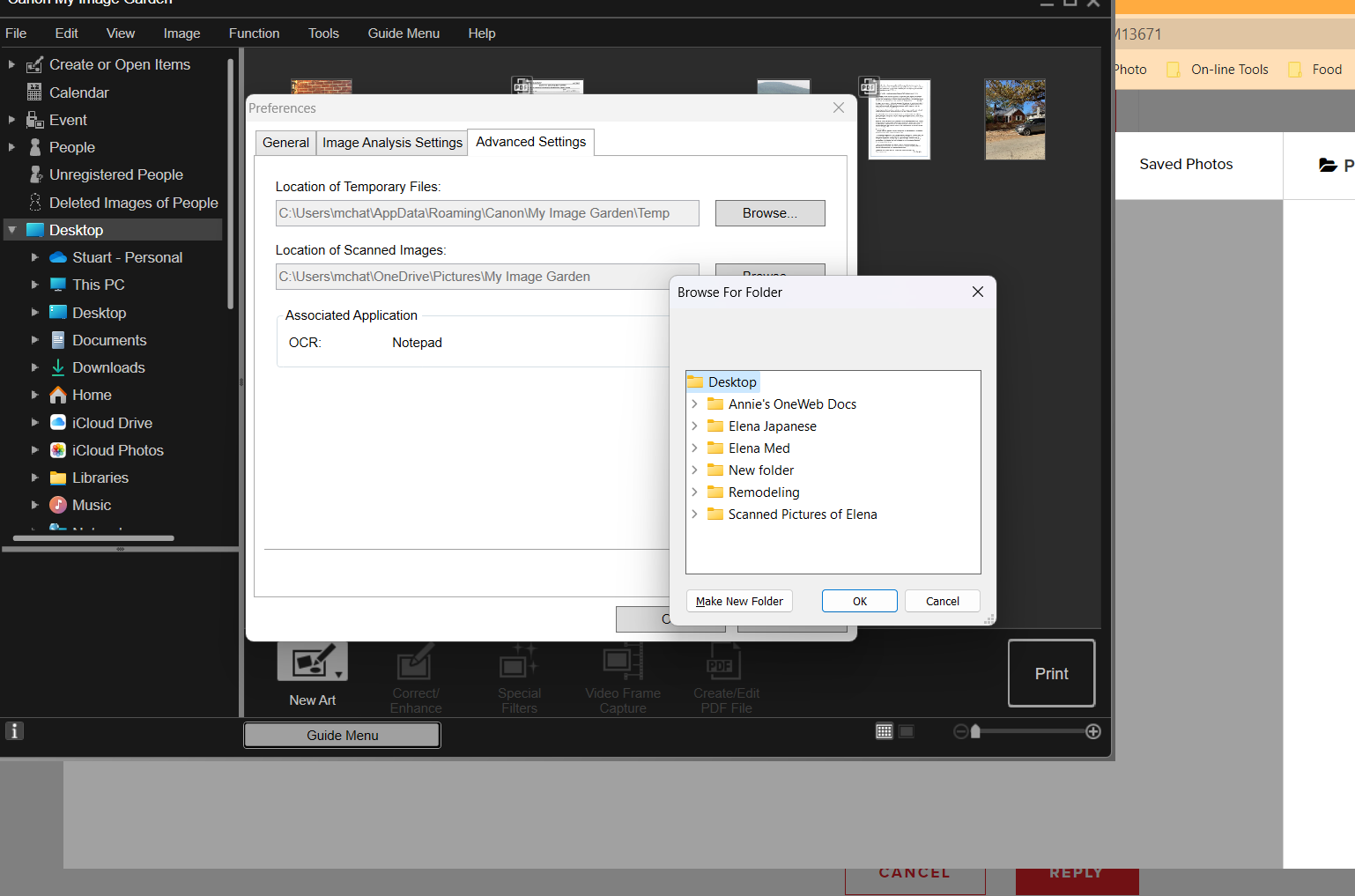Click the zoom out minus icon
The height and width of the screenshot is (896, 1355).
960,731
